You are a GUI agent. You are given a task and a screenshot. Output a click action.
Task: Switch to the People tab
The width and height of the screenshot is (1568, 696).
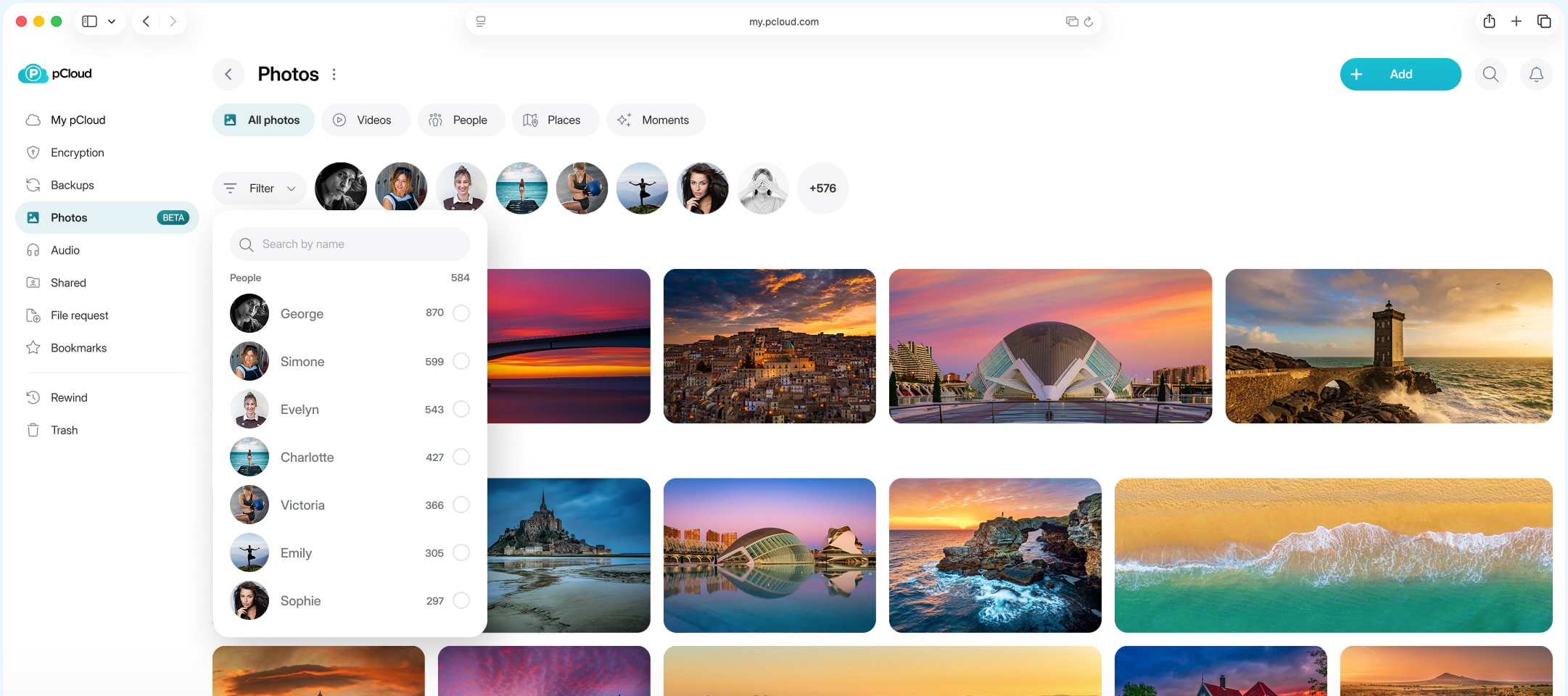click(x=461, y=120)
